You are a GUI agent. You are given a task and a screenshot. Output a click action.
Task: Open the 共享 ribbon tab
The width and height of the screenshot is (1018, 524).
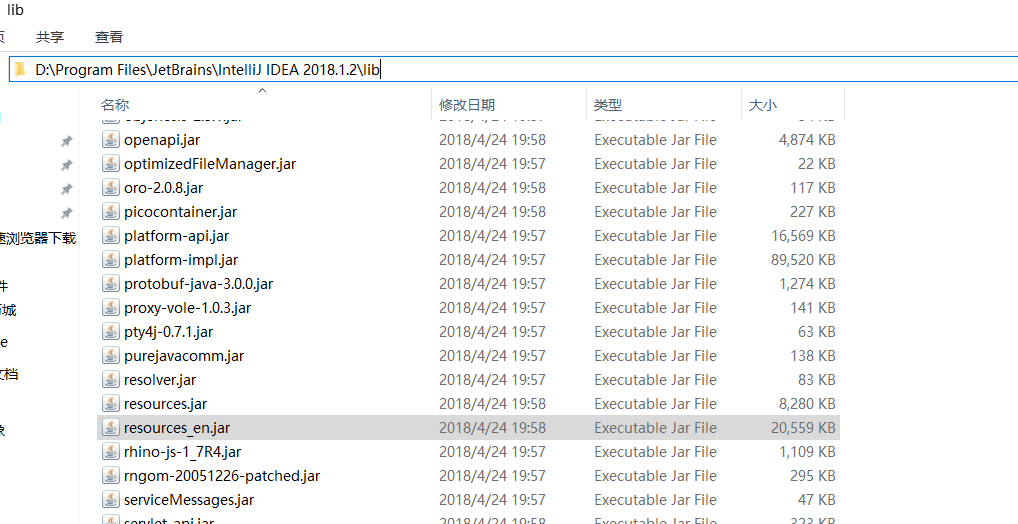coord(50,37)
